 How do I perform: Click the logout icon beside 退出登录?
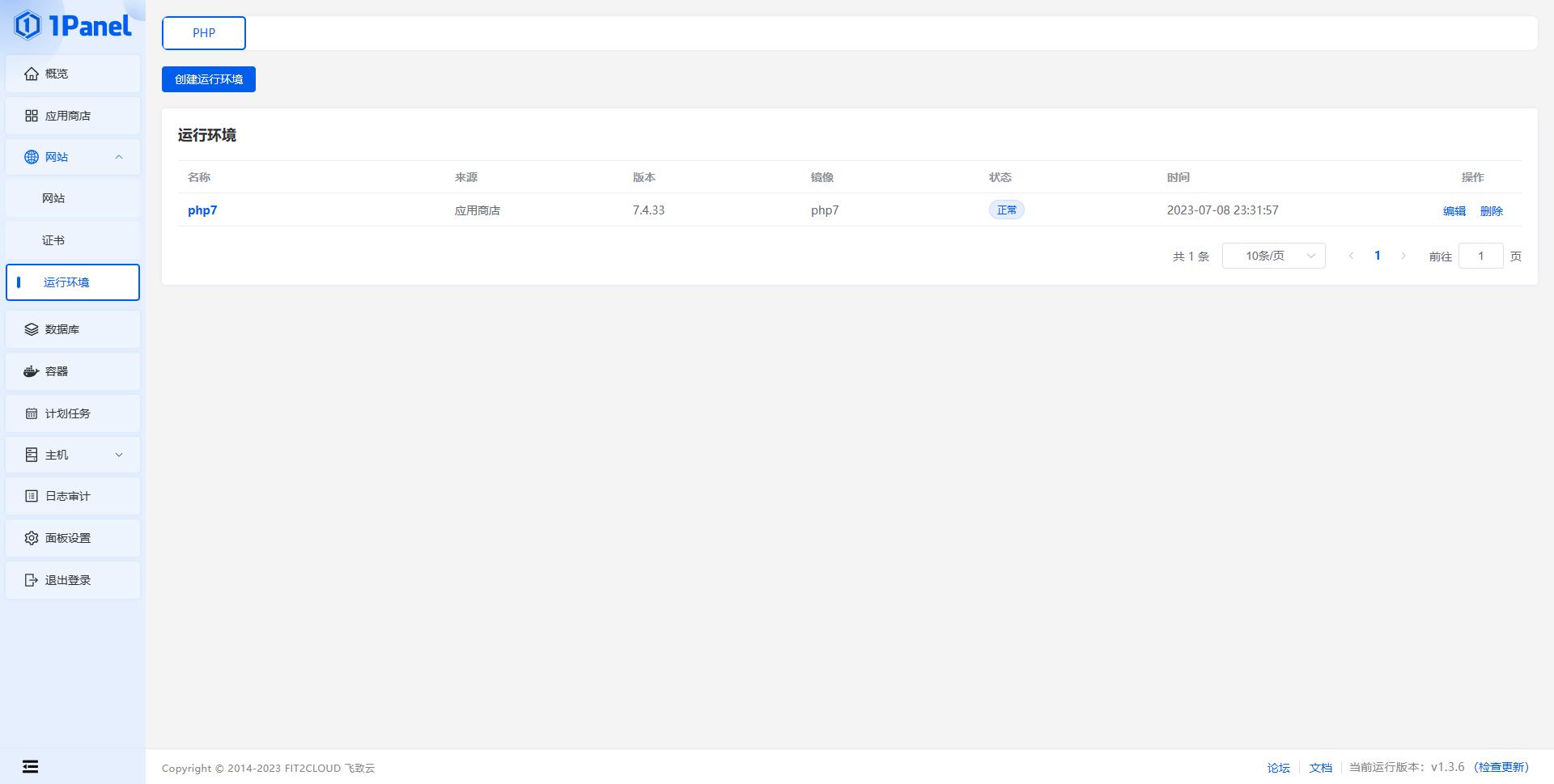coord(32,580)
